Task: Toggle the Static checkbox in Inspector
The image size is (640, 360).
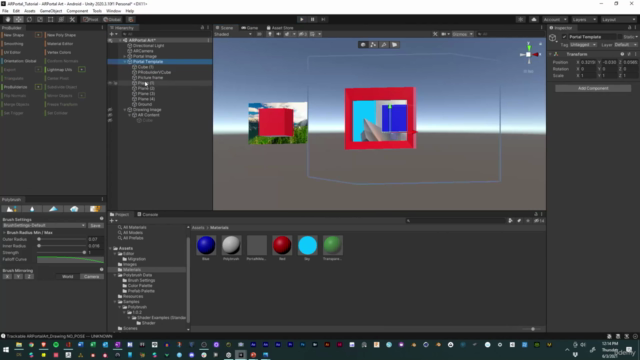Action: tap(620, 37)
